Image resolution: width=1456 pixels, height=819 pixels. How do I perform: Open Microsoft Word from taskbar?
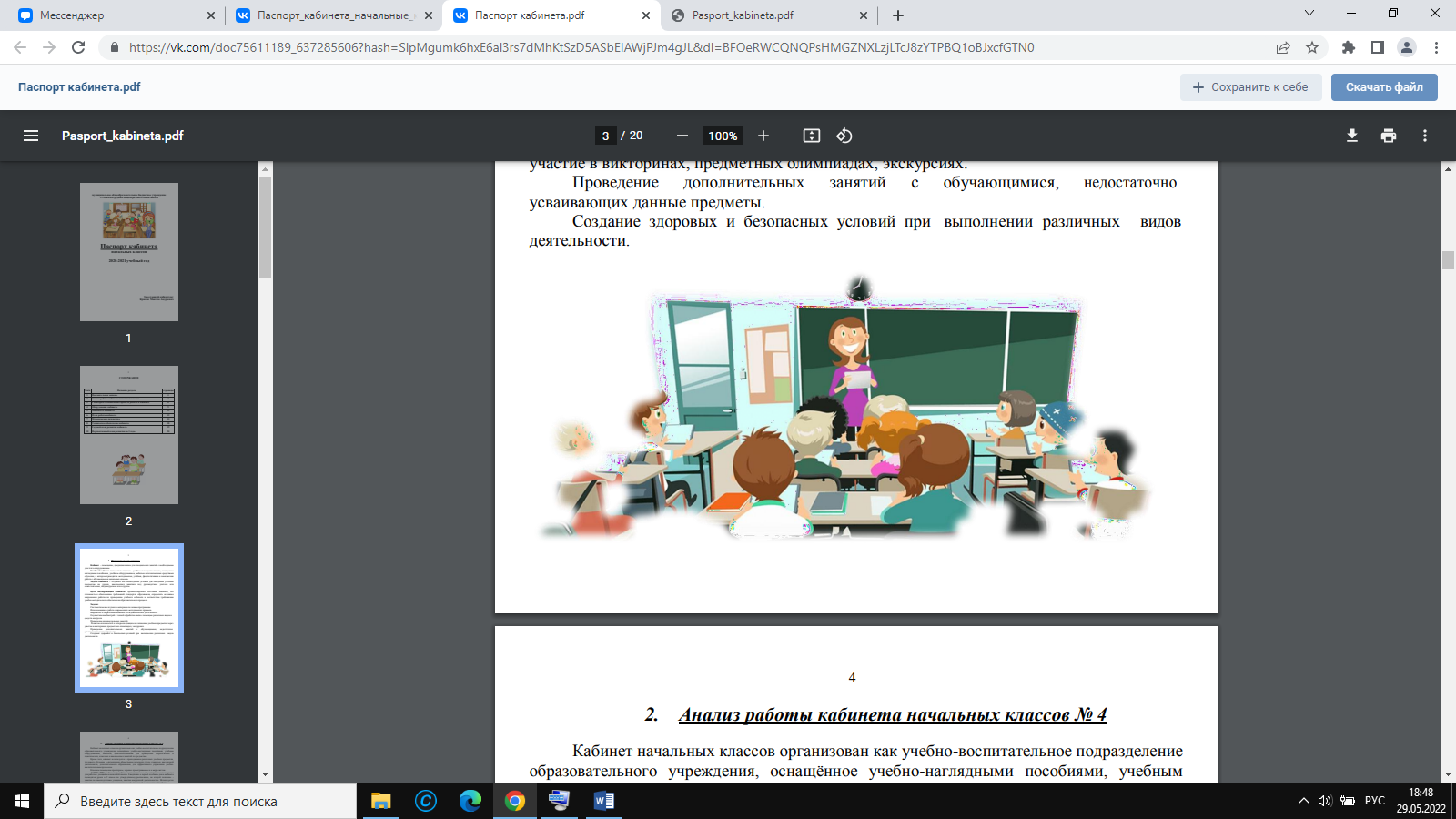(604, 801)
